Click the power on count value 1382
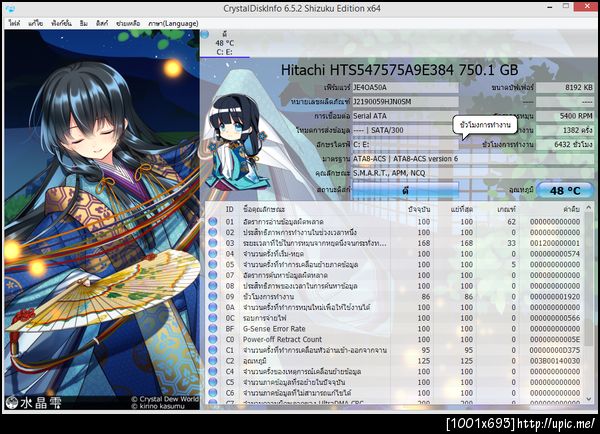 point(565,130)
